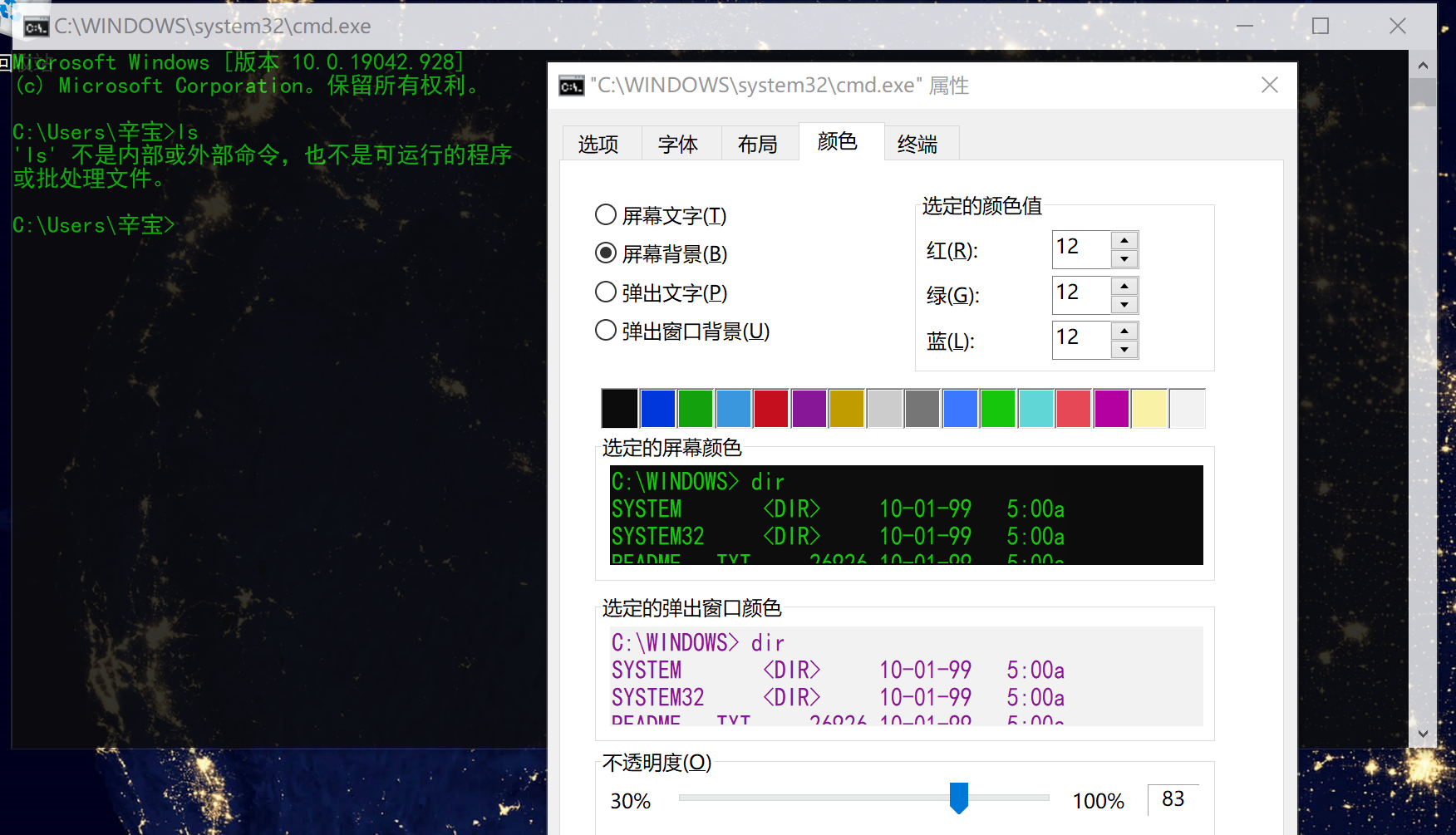
Task: Pick the dark gray color swatch
Action: [922, 408]
